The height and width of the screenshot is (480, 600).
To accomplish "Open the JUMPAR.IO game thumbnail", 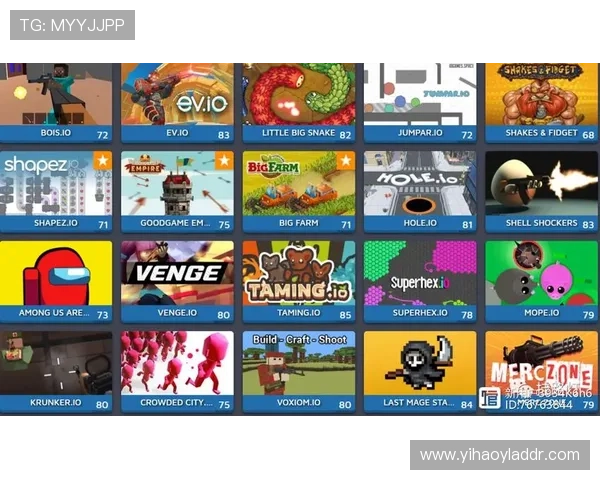I will click(420, 94).
